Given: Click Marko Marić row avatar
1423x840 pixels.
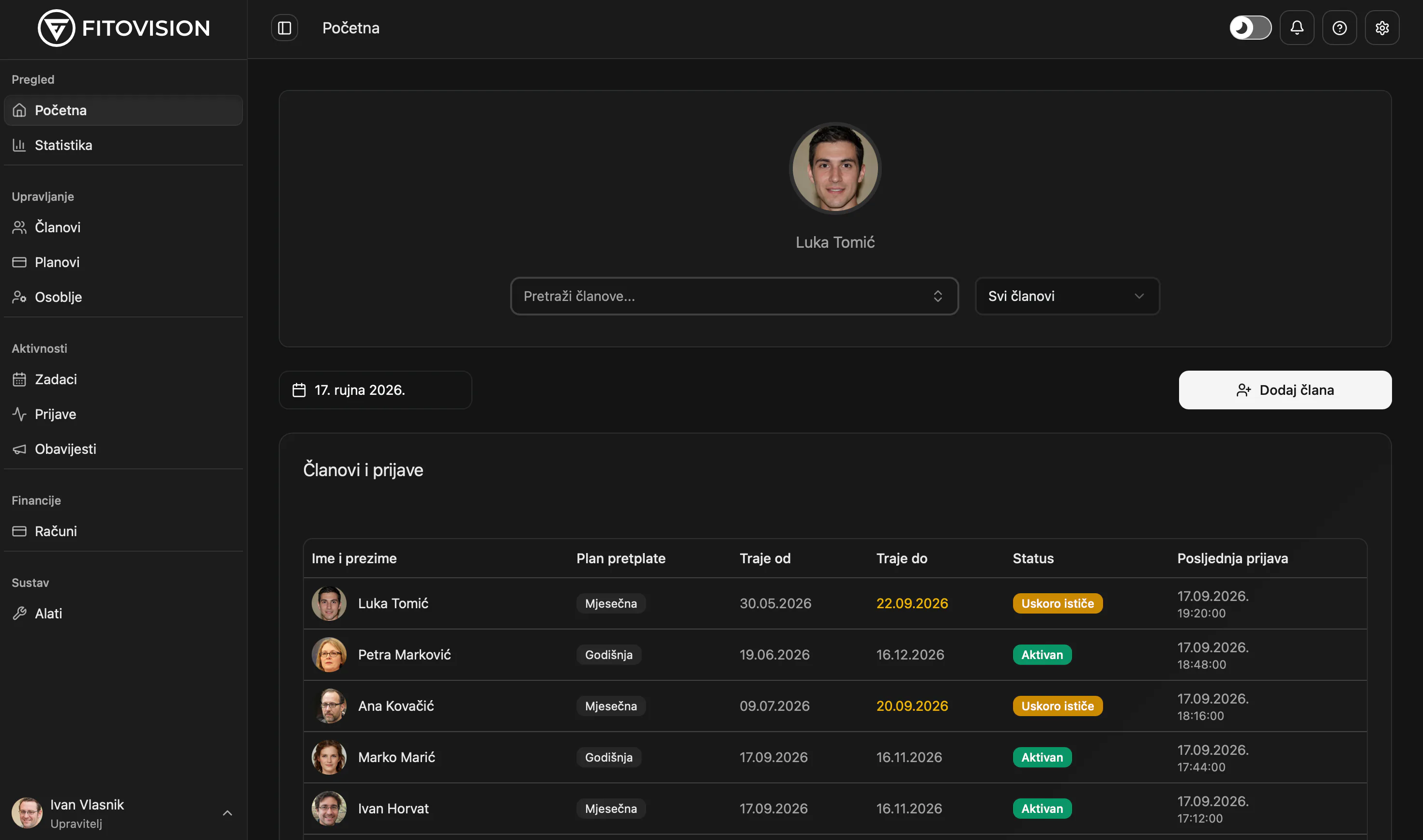Looking at the screenshot, I should (x=329, y=757).
